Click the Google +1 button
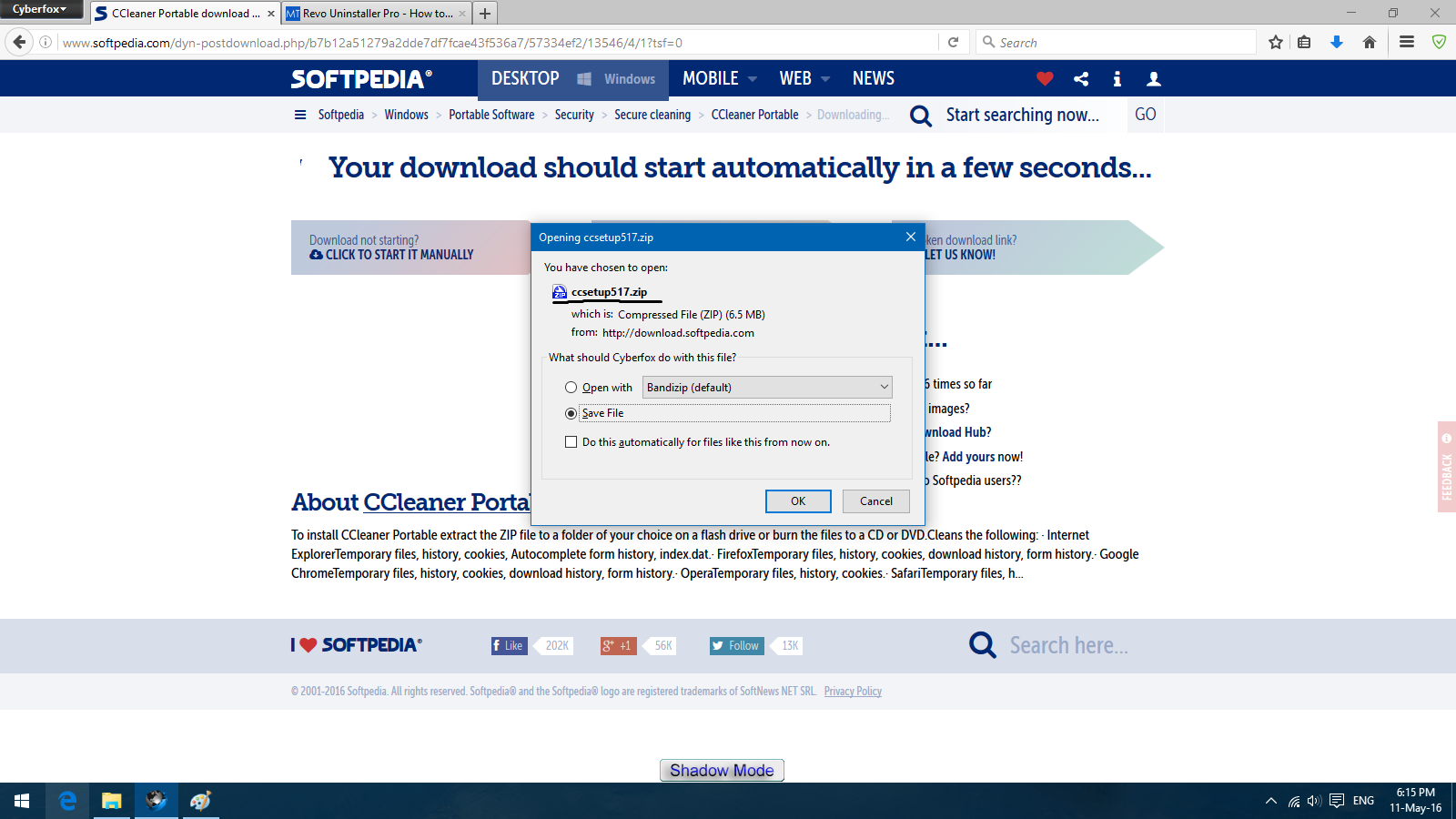Viewport: 1456px width, 819px height. pyautogui.click(x=618, y=646)
